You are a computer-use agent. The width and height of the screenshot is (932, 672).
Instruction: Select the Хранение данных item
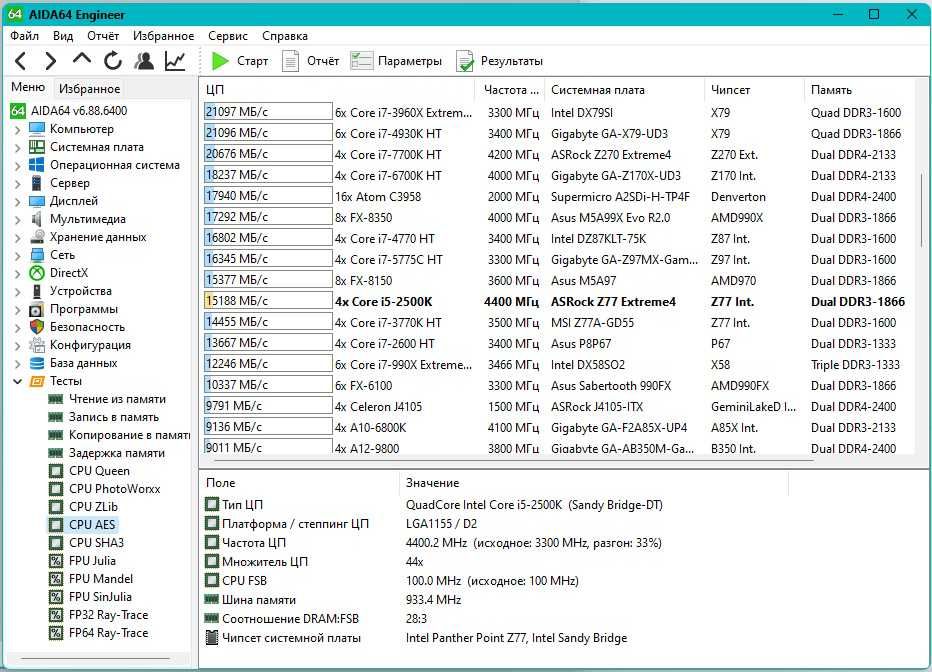pos(98,236)
